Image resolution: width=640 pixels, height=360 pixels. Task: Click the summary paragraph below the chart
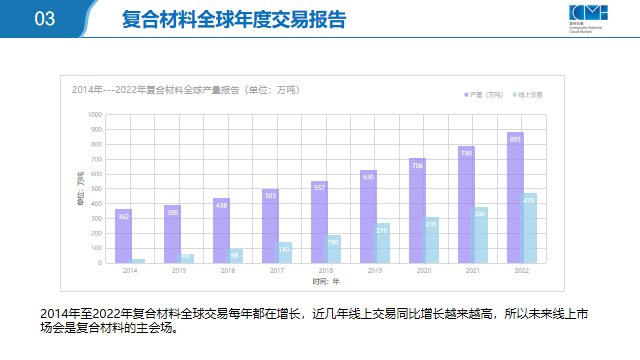click(314, 320)
